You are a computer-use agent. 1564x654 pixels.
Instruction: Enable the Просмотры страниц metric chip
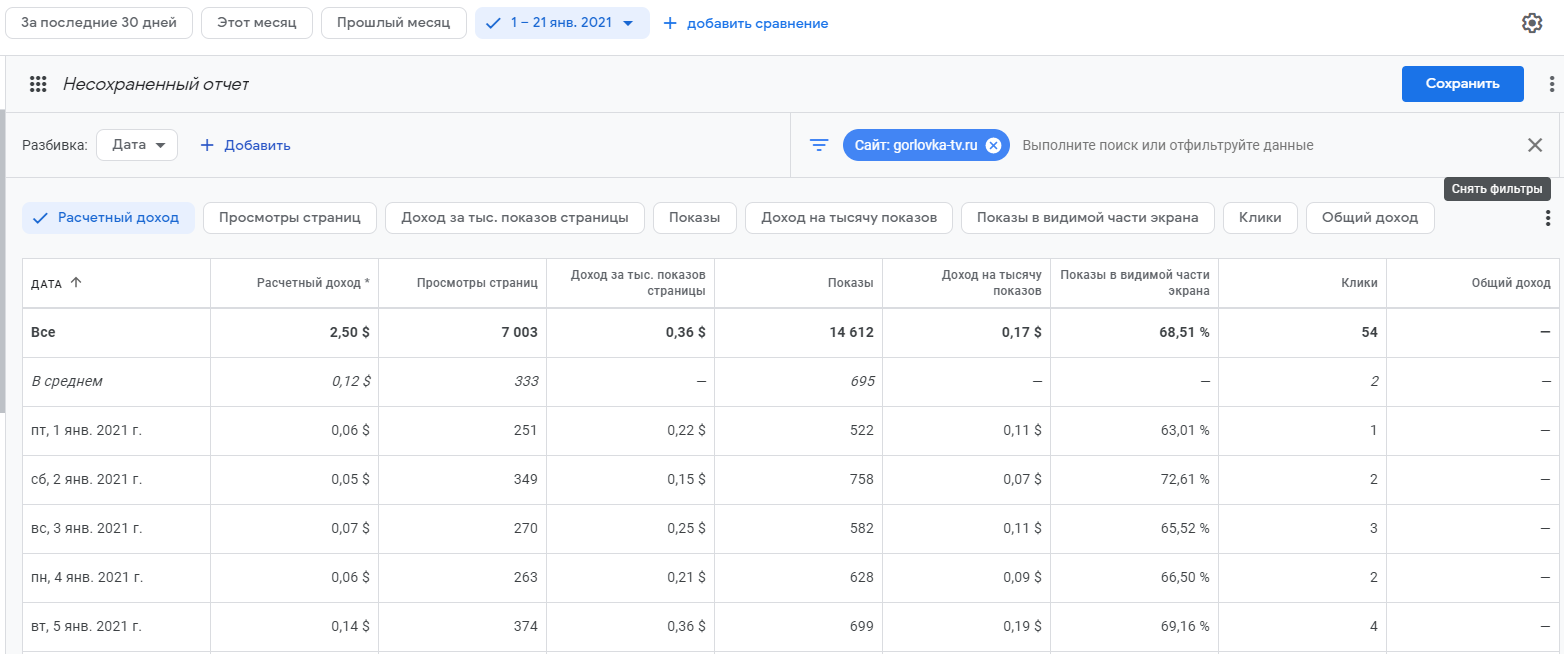(x=289, y=218)
